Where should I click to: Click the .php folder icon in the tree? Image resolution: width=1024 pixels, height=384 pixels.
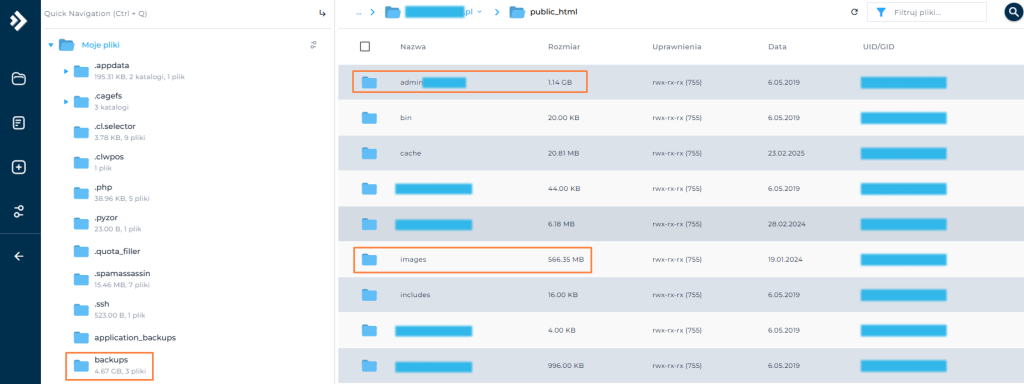coord(81,192)
